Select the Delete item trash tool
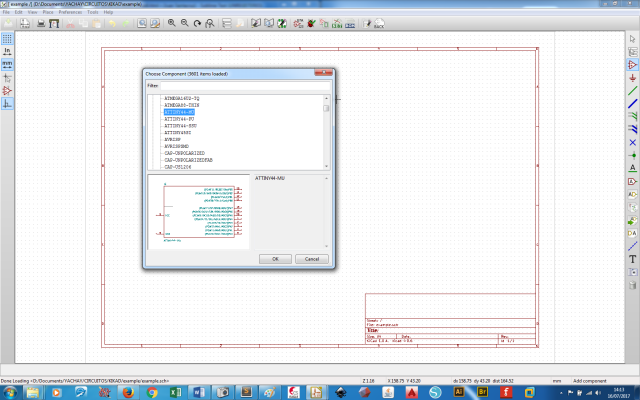The width and height of the screenshot is (640, 400). pos(632,285)
